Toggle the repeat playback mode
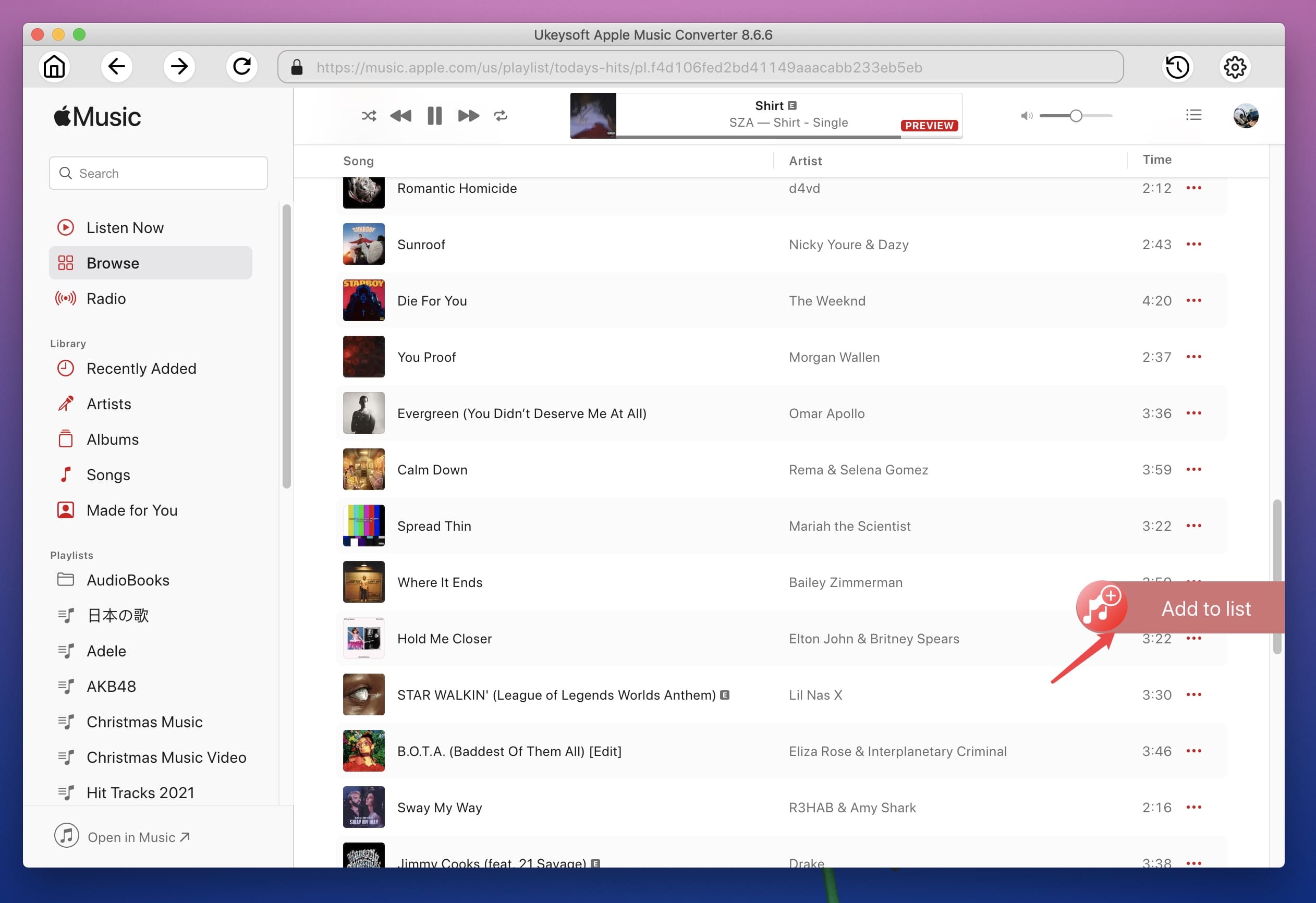This screenshot has height=903, width=1316. point(500,115)
